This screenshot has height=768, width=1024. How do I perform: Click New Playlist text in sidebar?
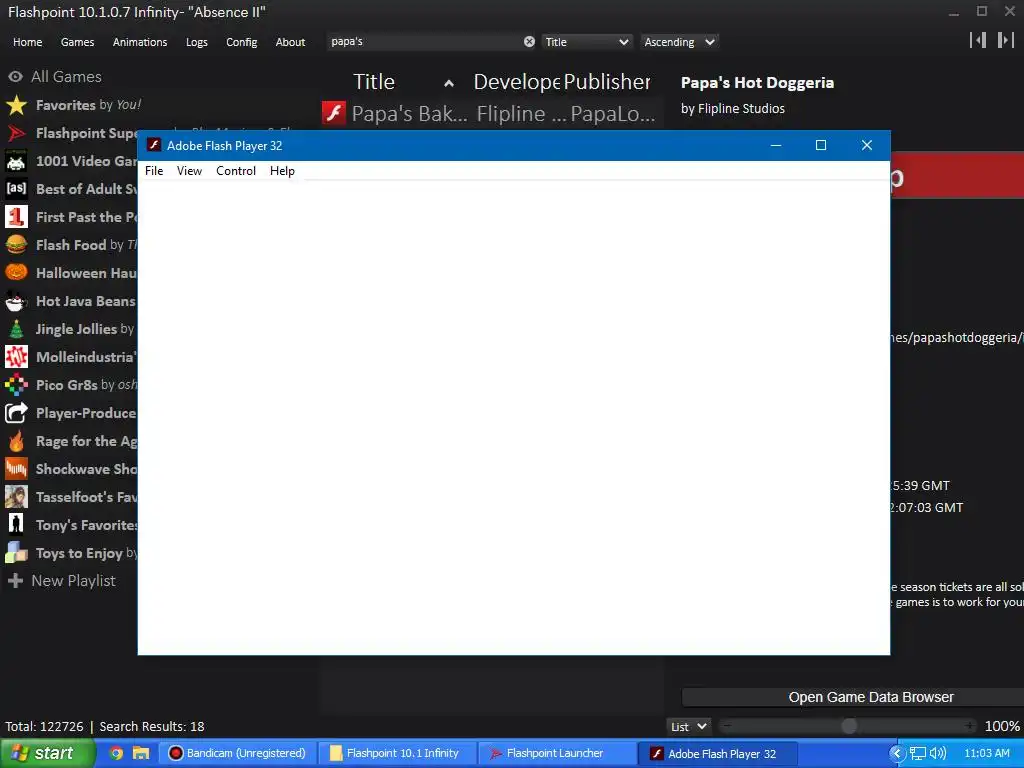click(x=73, y=581)
